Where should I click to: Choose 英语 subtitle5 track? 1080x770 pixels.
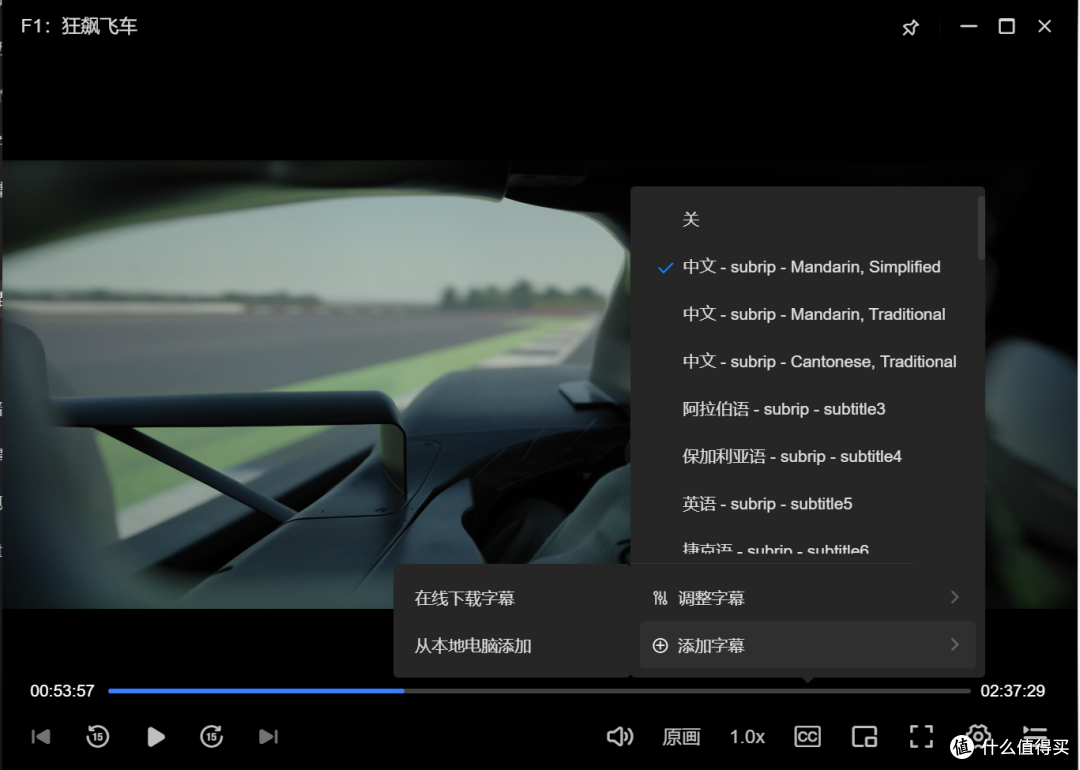pyautogui.click(x=807, y=504)
